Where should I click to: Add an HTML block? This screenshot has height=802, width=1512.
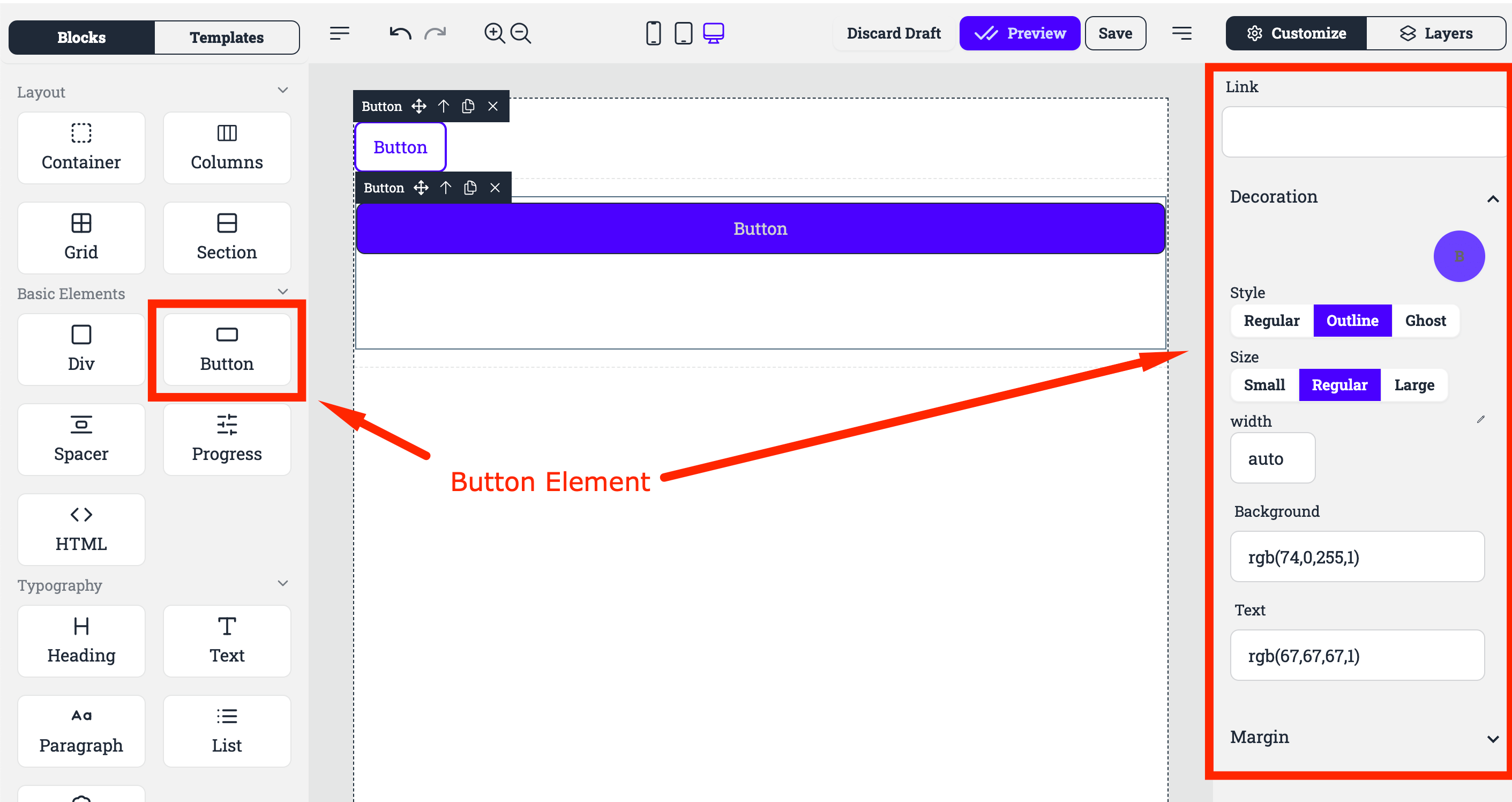click(x=81, y=530)
